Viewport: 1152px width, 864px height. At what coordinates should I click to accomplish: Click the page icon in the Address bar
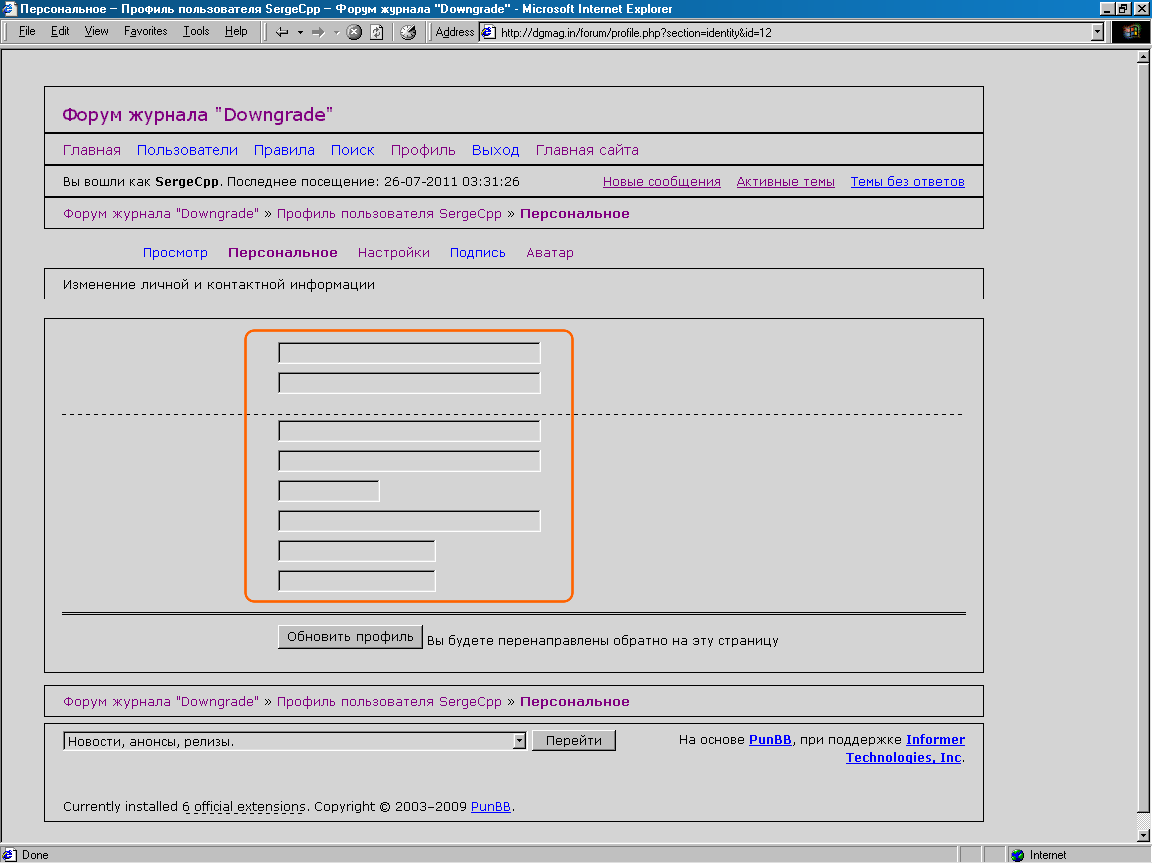pyautogui.click(x=488, y=32)
